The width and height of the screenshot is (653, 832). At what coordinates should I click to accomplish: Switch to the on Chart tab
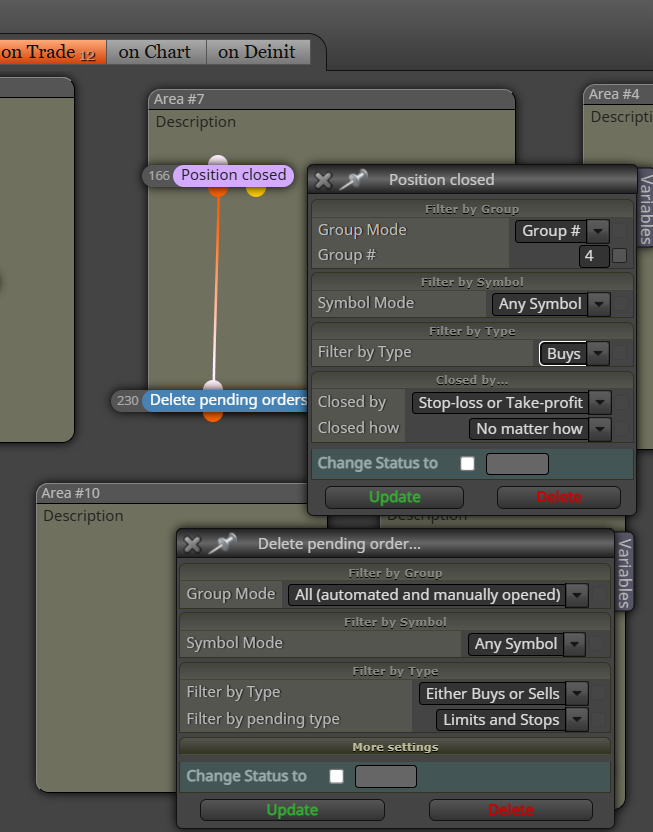pyautogui.click(x=155, y=52)
